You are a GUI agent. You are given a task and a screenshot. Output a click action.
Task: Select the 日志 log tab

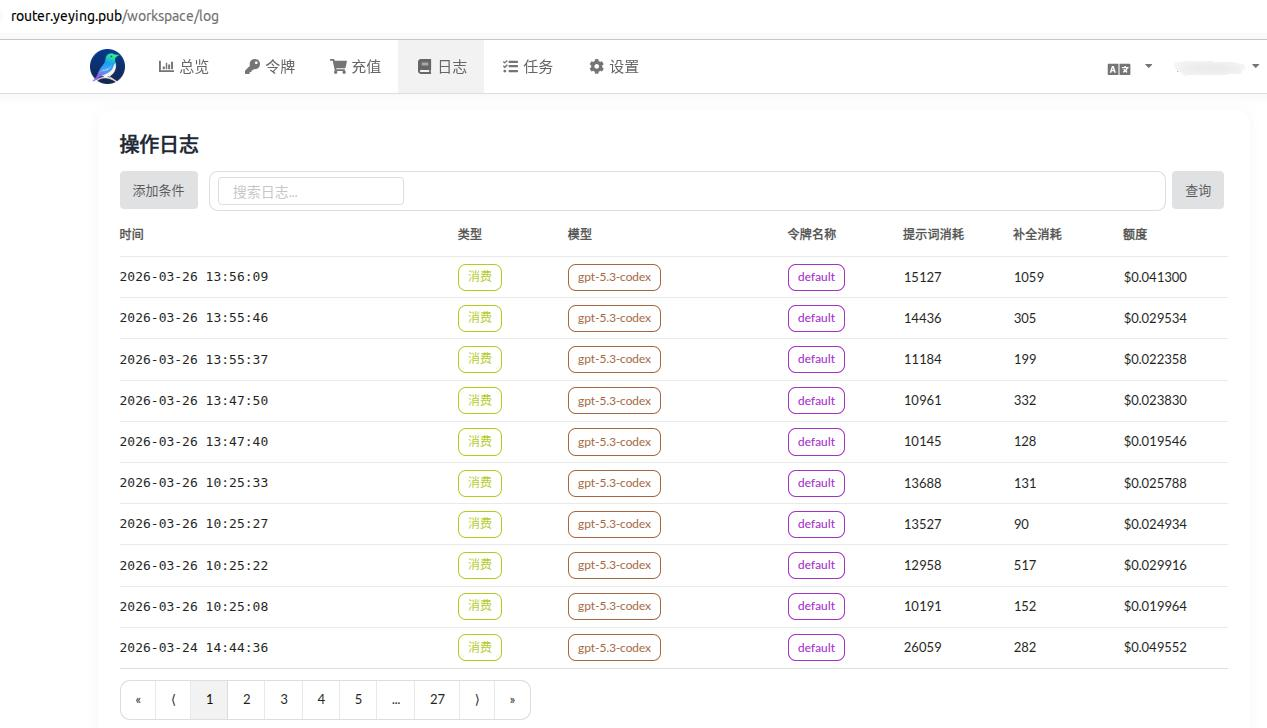pyautogui.click(x=441, y=67)
